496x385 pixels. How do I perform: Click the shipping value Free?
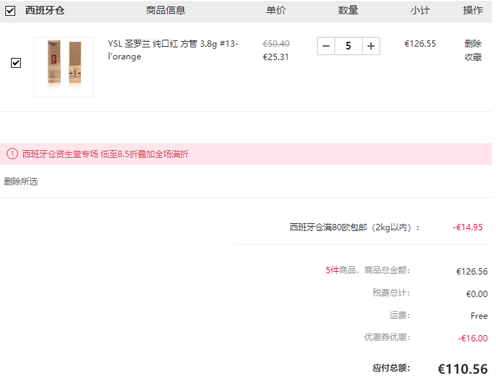click(479, 316)
